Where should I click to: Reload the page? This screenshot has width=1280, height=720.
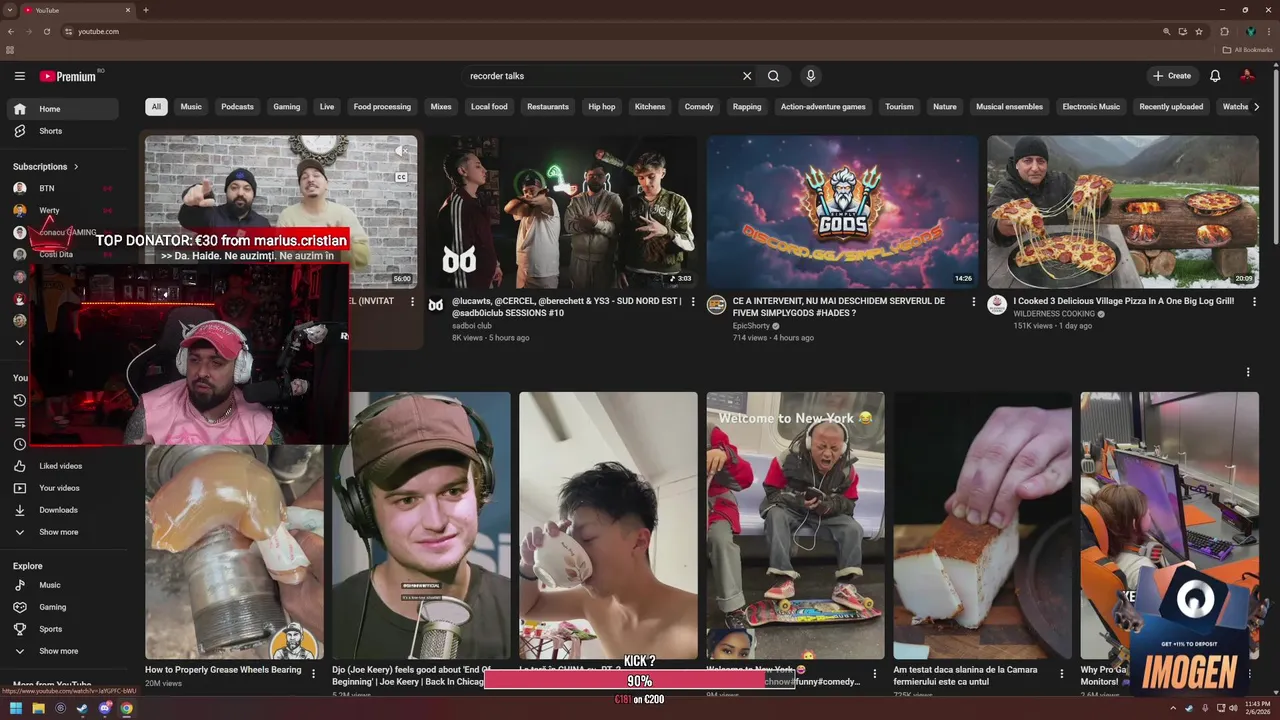(x=46, y=31)
